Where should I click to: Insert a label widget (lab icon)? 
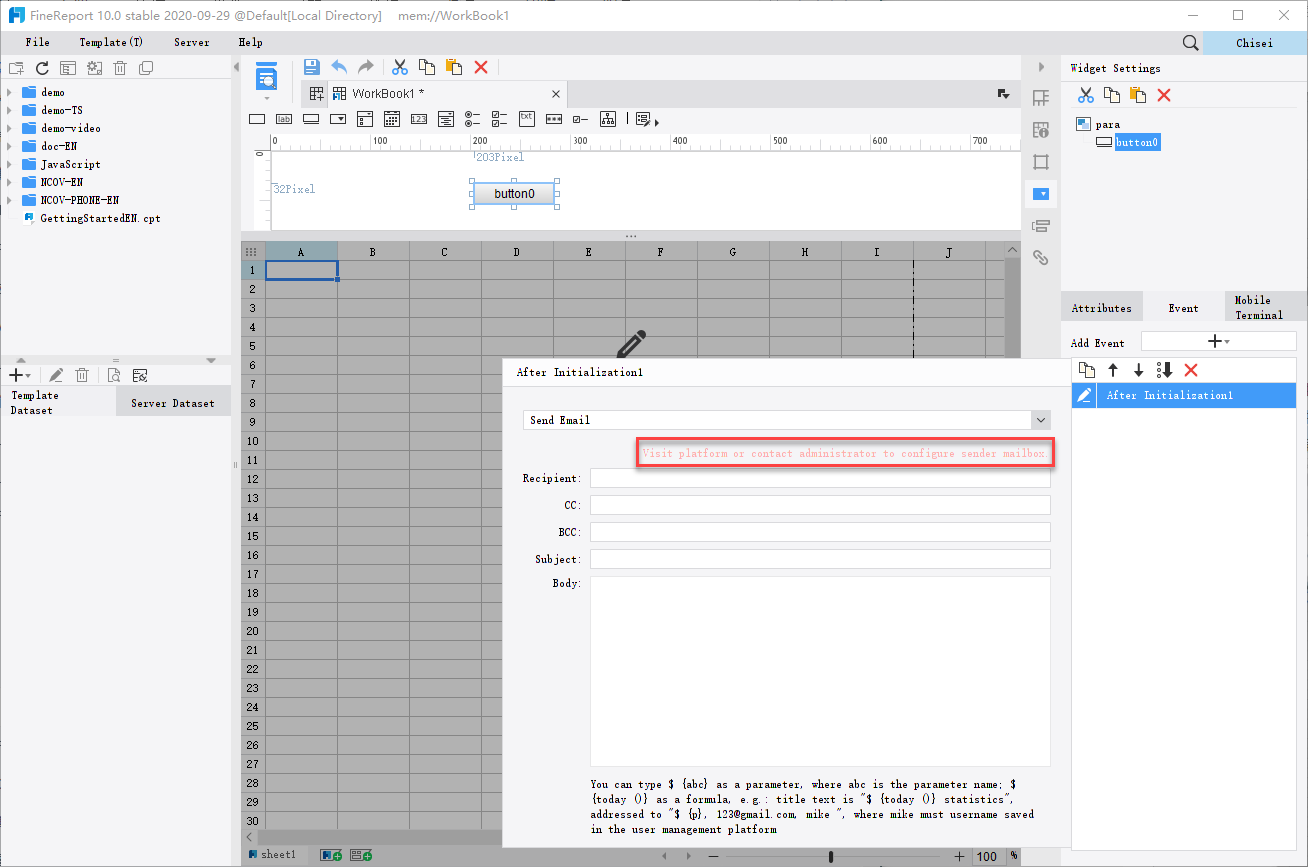(284, 119)
